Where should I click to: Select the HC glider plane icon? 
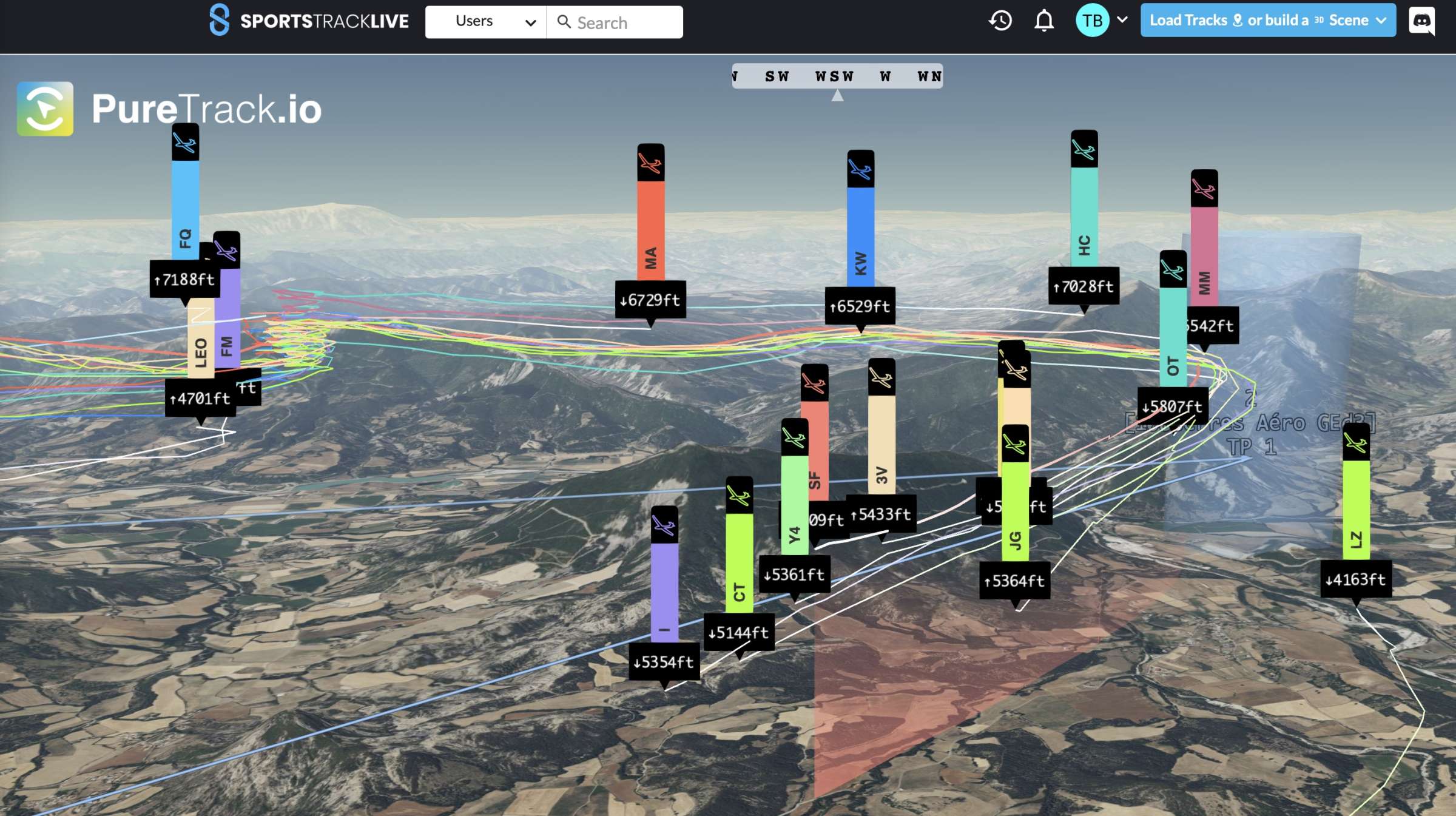(x=1084, y=149)
